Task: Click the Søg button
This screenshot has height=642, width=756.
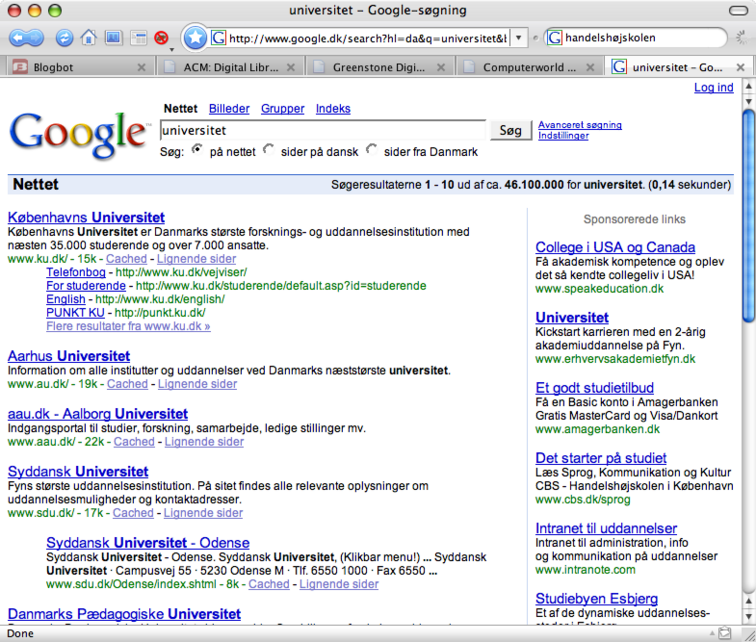Action: [511, 130]
